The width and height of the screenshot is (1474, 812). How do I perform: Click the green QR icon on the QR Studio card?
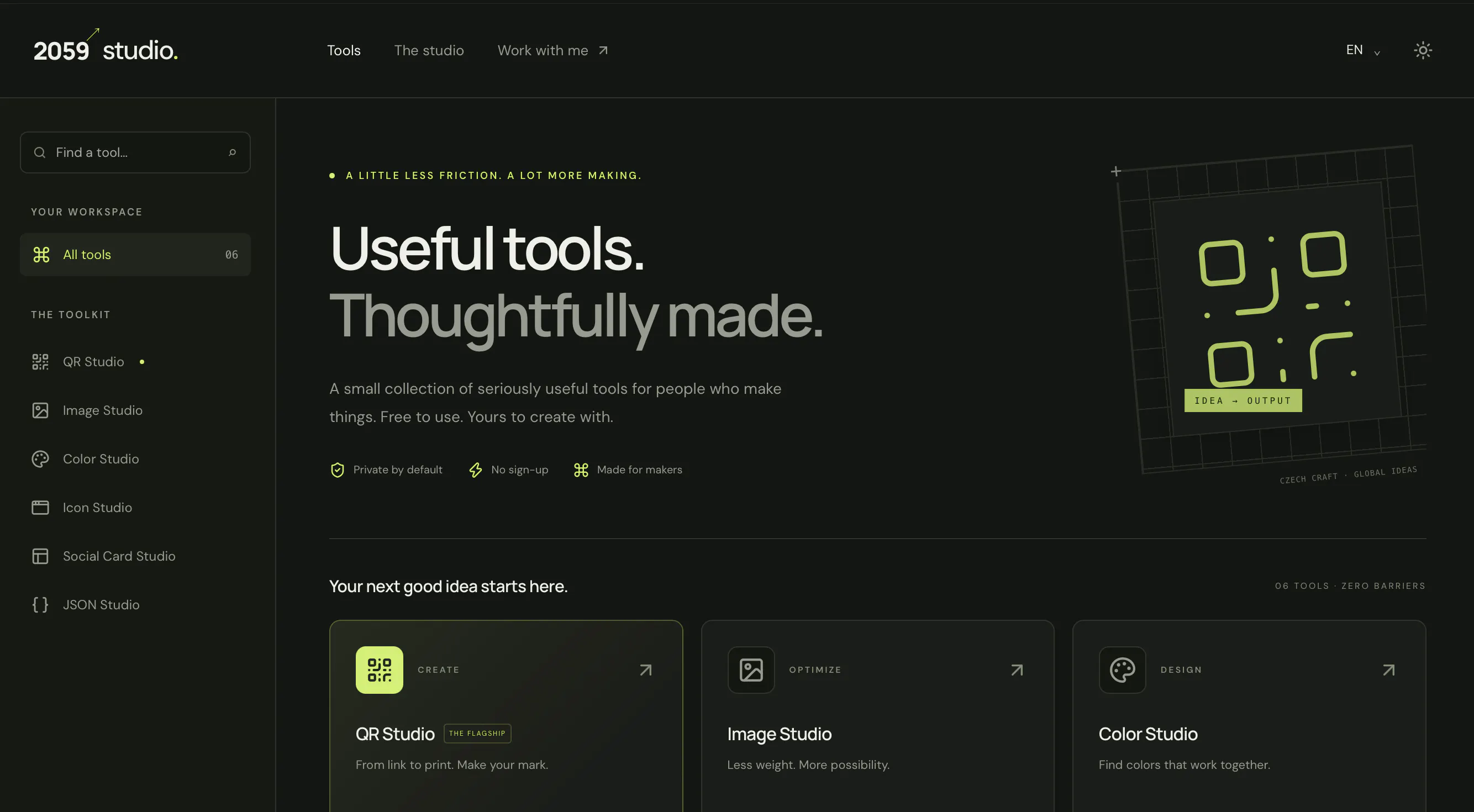click(380, 670)
